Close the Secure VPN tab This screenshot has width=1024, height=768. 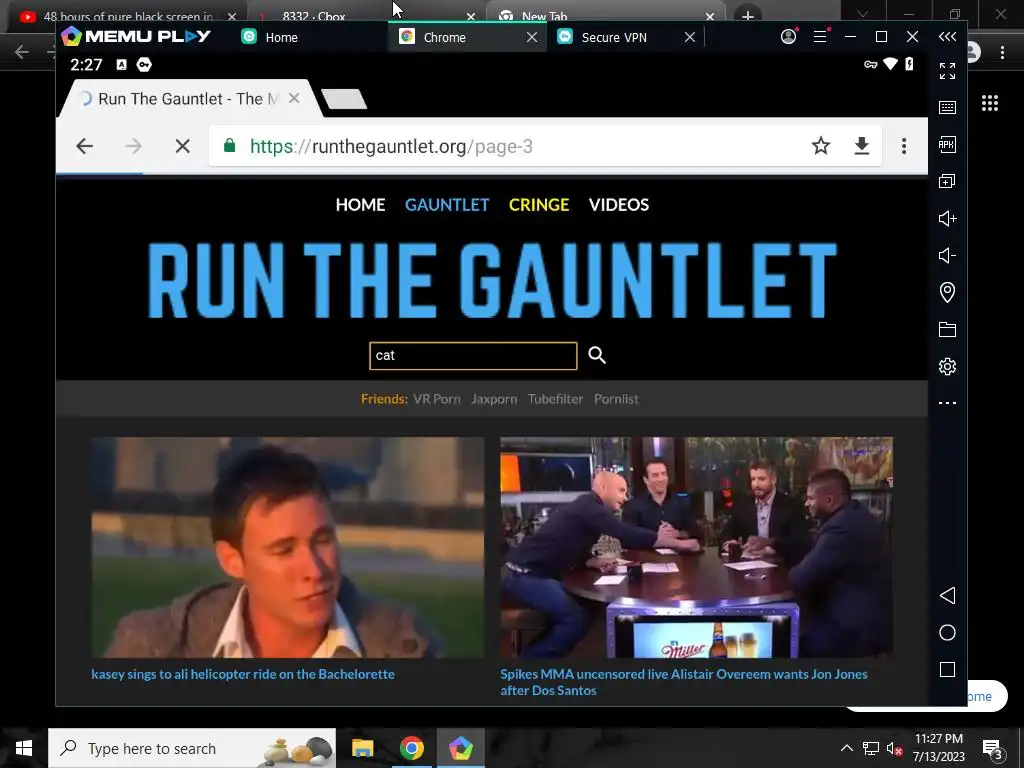690,37
